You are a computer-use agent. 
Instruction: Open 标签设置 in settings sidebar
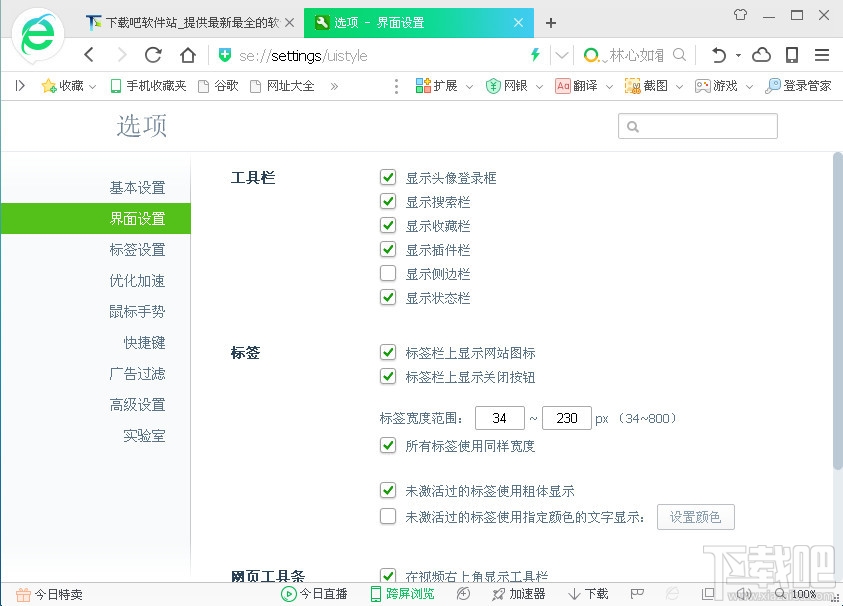click(x=137, y=249)
